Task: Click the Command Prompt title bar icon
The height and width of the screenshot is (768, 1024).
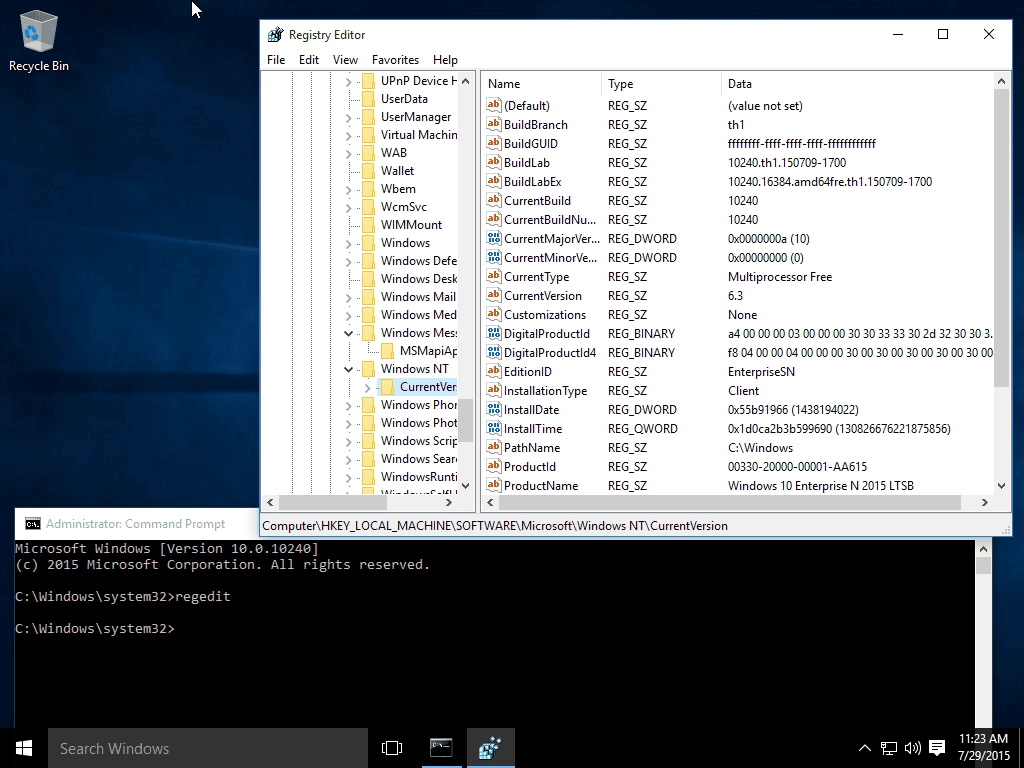Action: 33,524
